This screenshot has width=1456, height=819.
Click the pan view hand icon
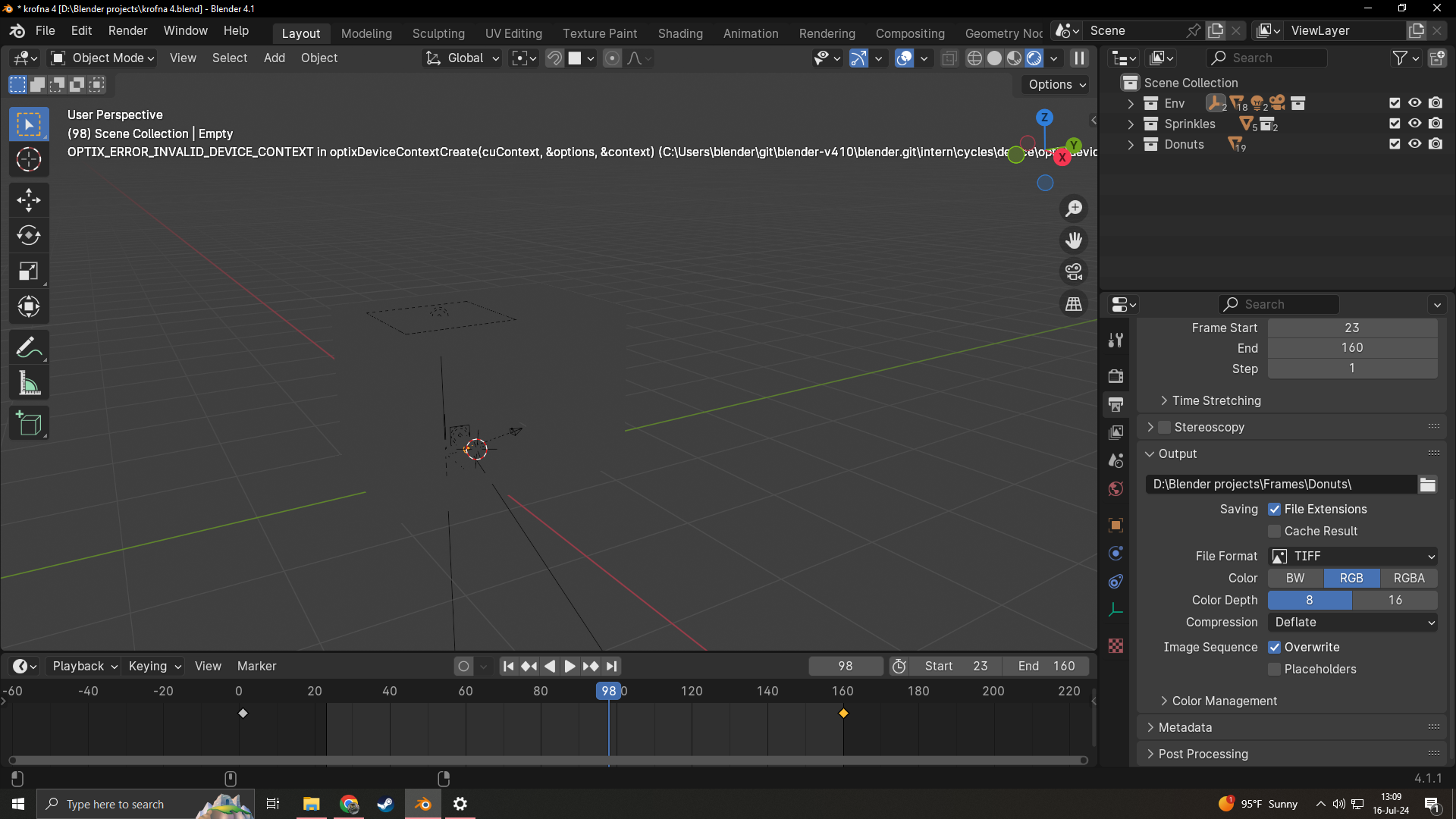(x=1074, y=240)
